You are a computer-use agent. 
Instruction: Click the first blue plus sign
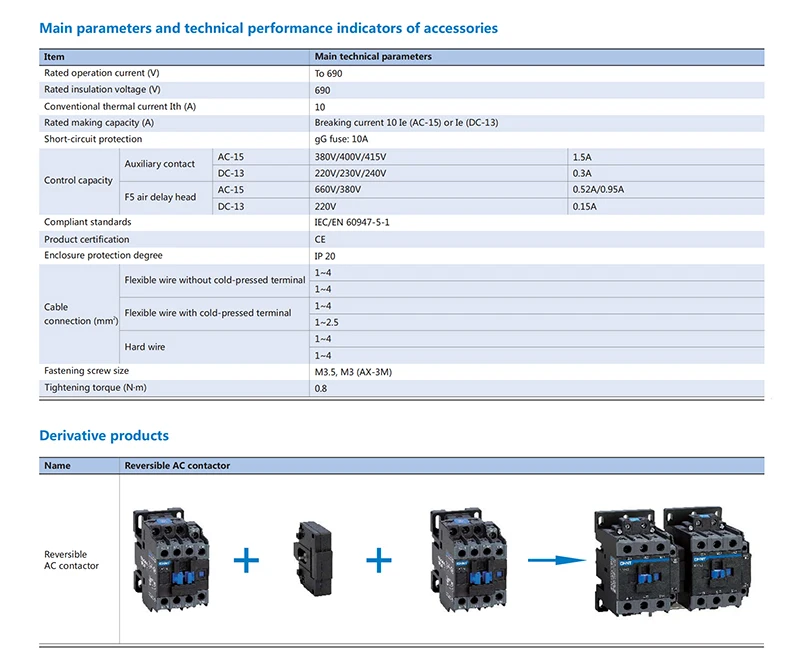click(246, 560)
